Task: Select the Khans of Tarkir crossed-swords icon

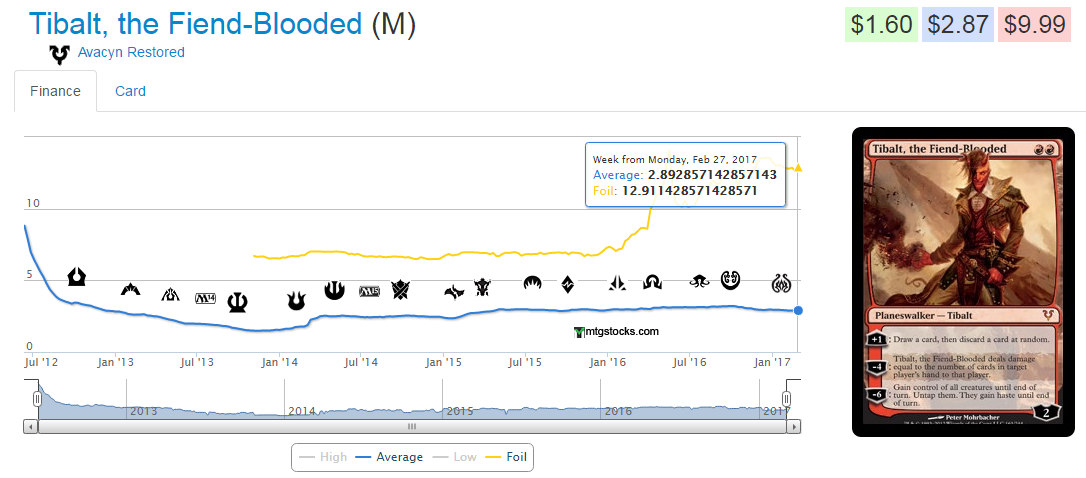Action: point(401,290)
